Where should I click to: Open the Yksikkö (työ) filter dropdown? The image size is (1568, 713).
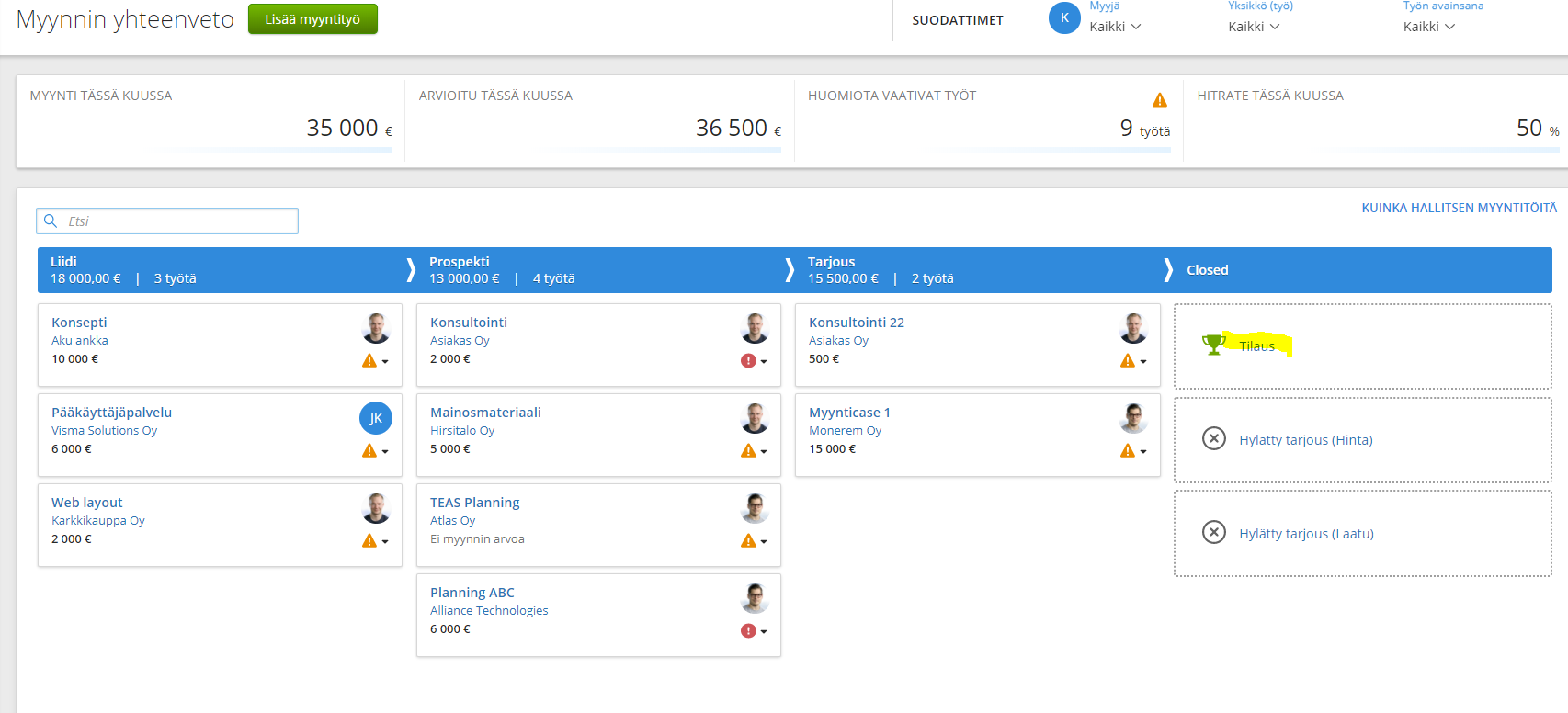pyautogui.click(x=1254, y=27)
